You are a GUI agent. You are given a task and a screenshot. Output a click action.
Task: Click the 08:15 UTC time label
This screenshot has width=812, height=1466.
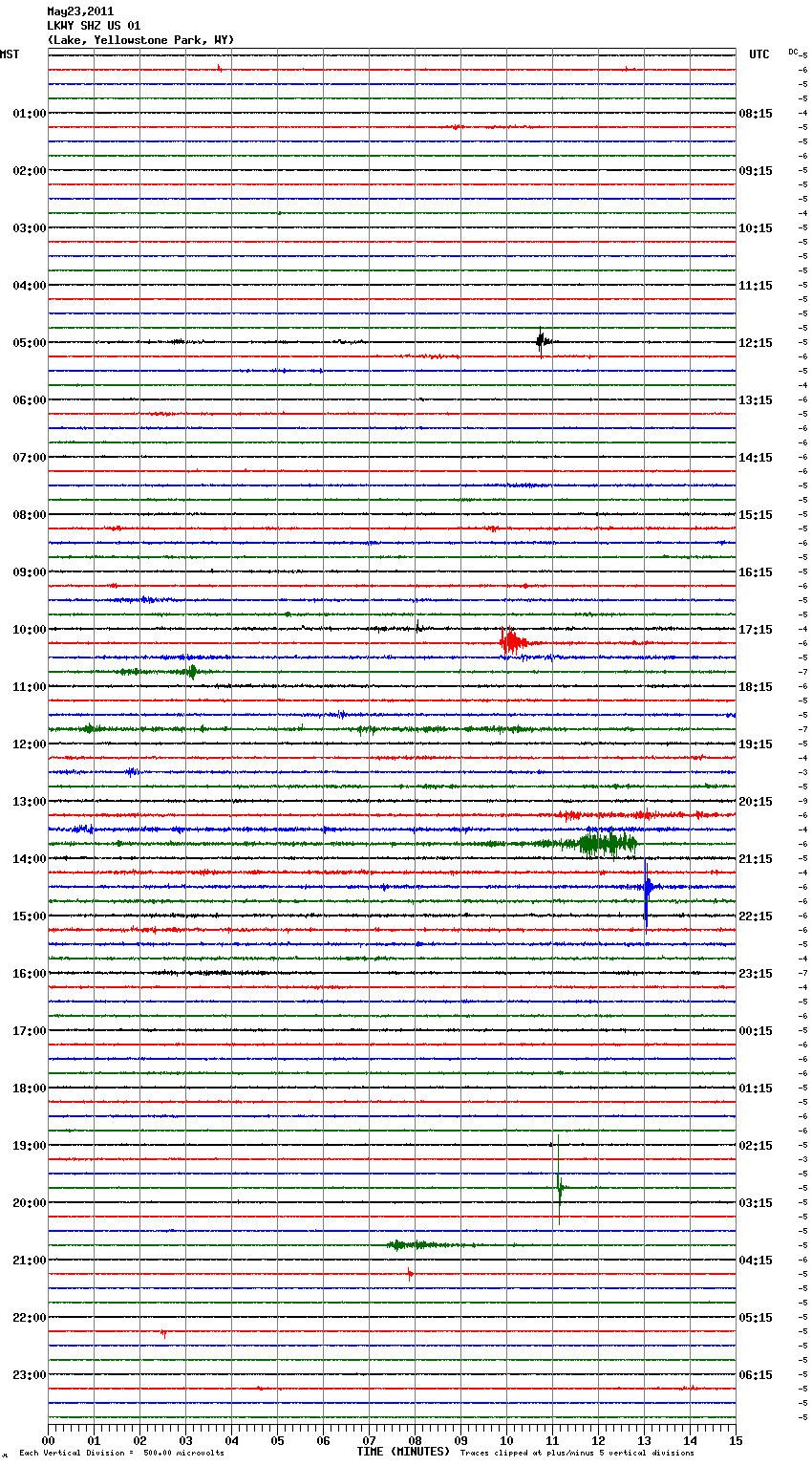(756, 114)
